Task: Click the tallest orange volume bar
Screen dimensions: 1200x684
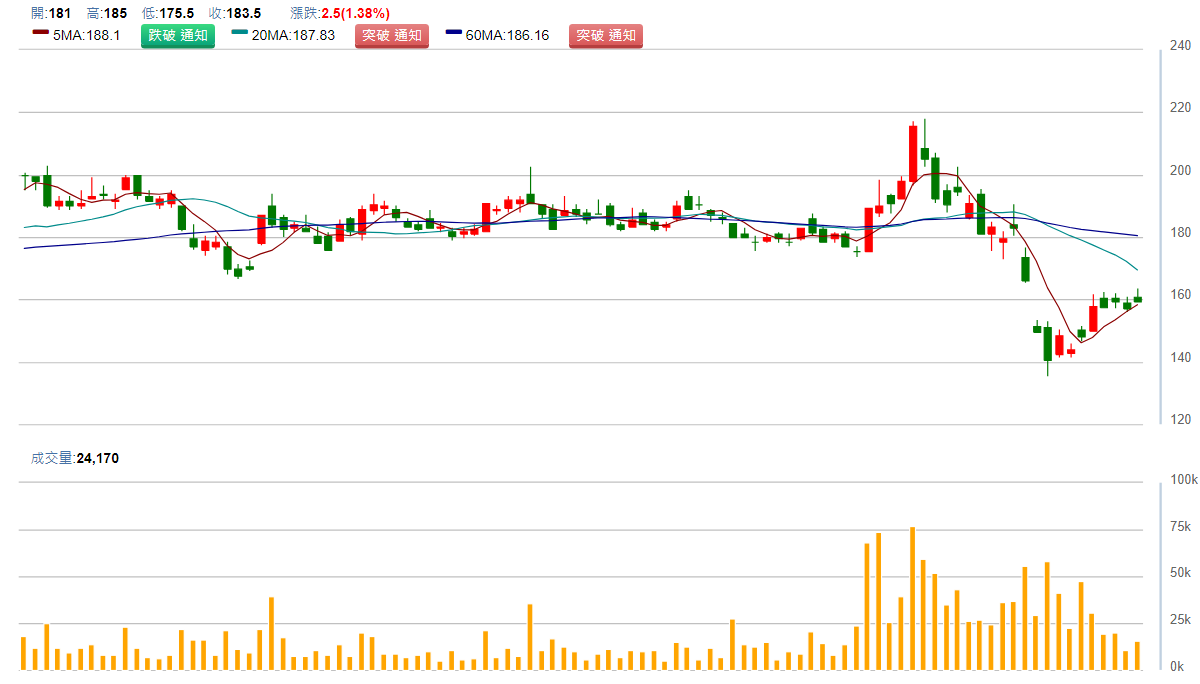Action: click(x=913, y=598)
